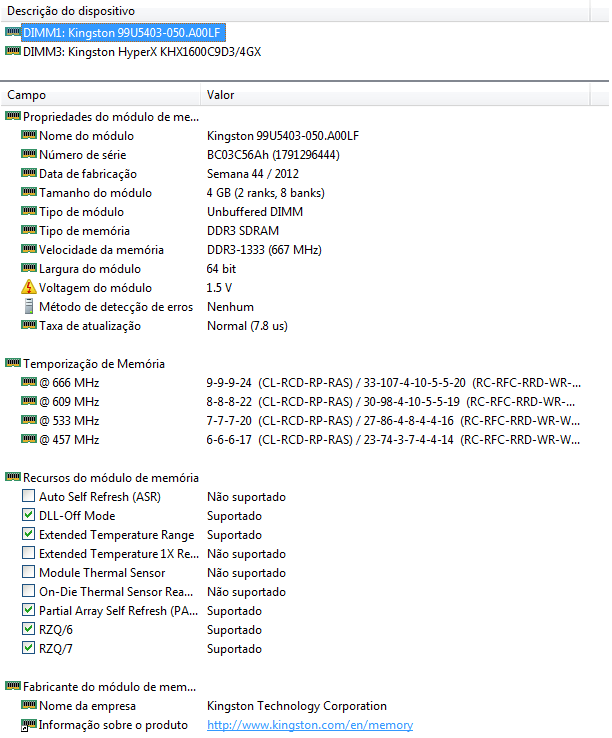Select the value Kingston Technology Corporation
Viewport: 612px width, 738px height.
coord(297,706)
